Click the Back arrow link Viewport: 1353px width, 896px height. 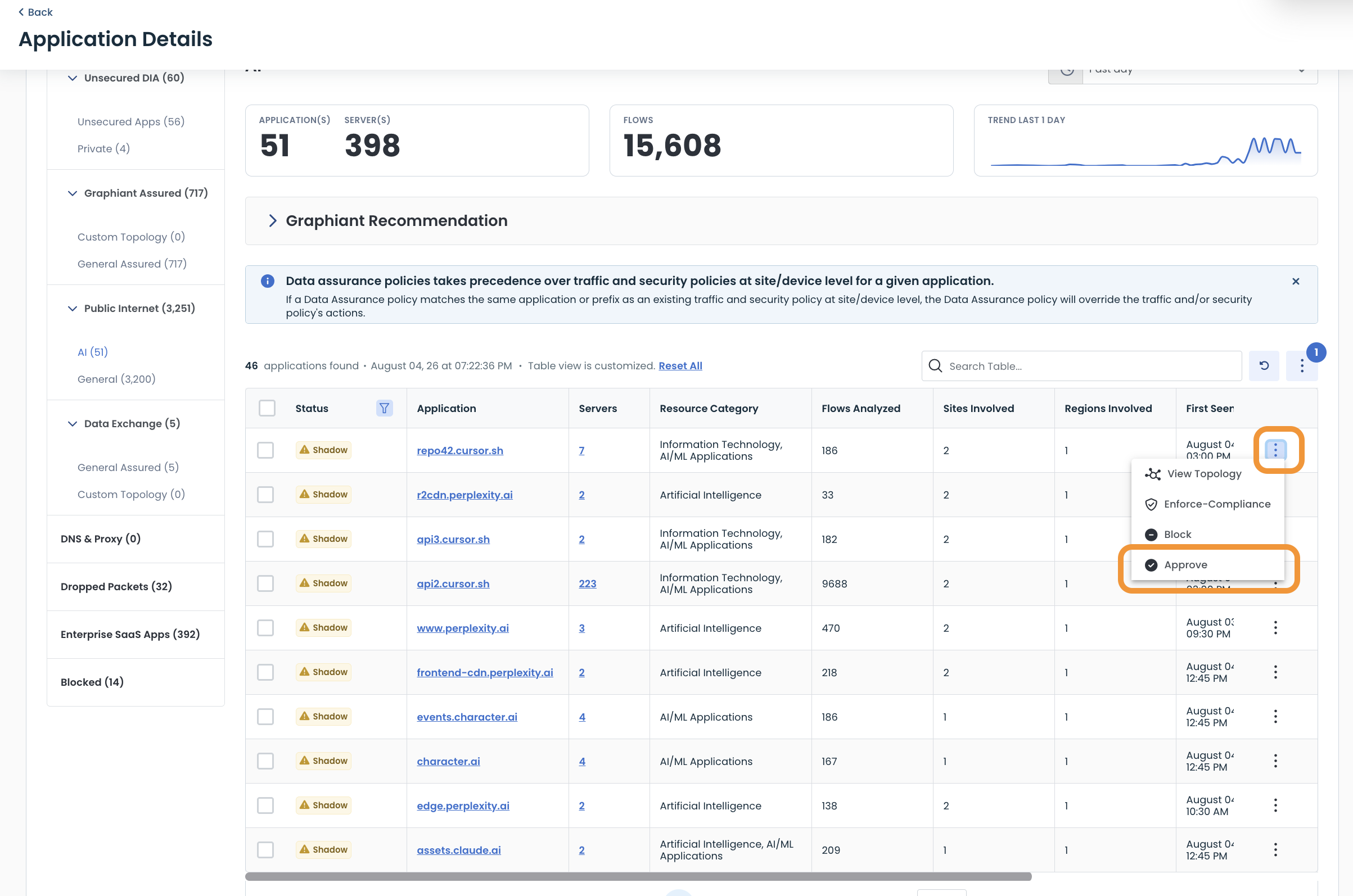[35, 12]
